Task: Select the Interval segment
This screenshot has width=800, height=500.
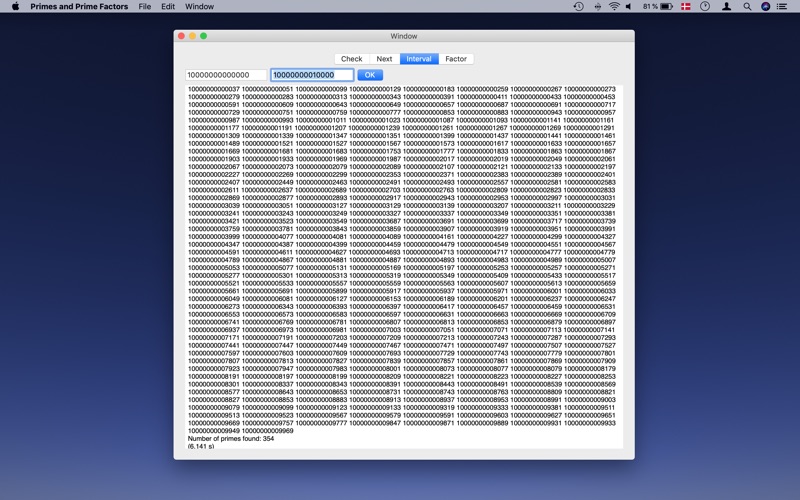Action: point(419,59)
